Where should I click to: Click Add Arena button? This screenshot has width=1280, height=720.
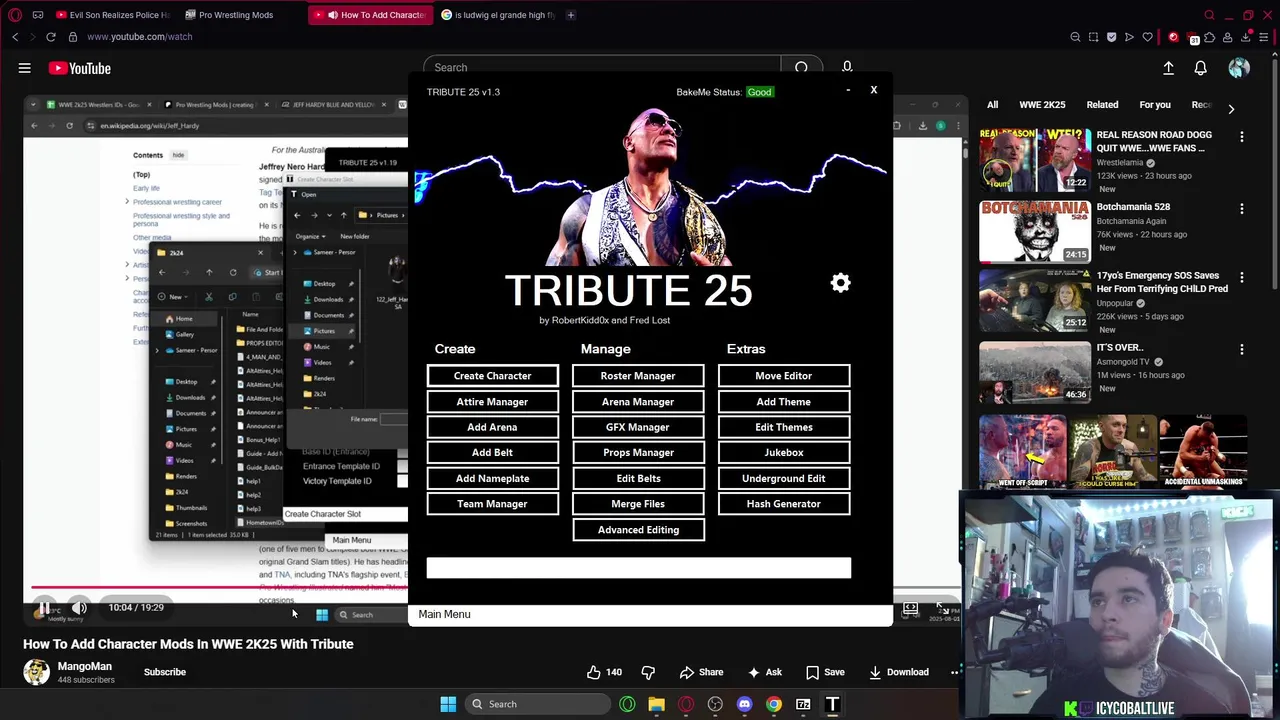(x=492, y=427)
